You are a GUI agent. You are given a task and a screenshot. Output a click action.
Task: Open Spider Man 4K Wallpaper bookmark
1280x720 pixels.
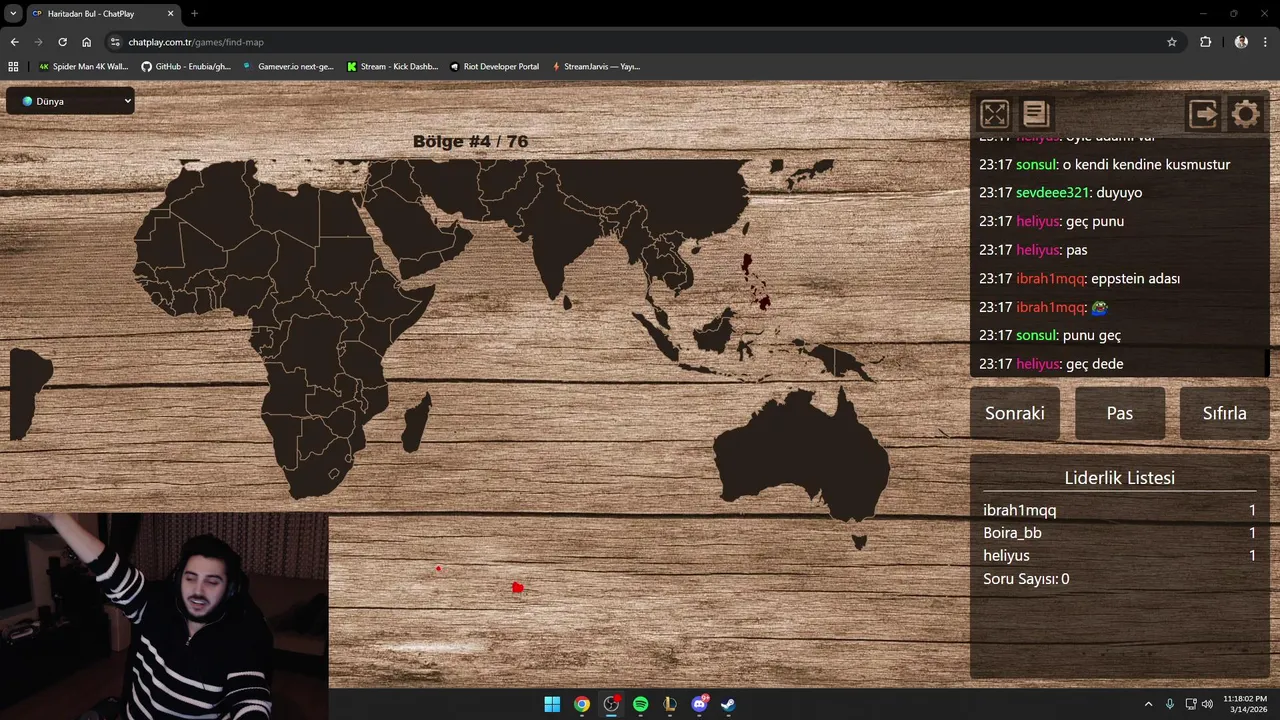coord(83,66)
